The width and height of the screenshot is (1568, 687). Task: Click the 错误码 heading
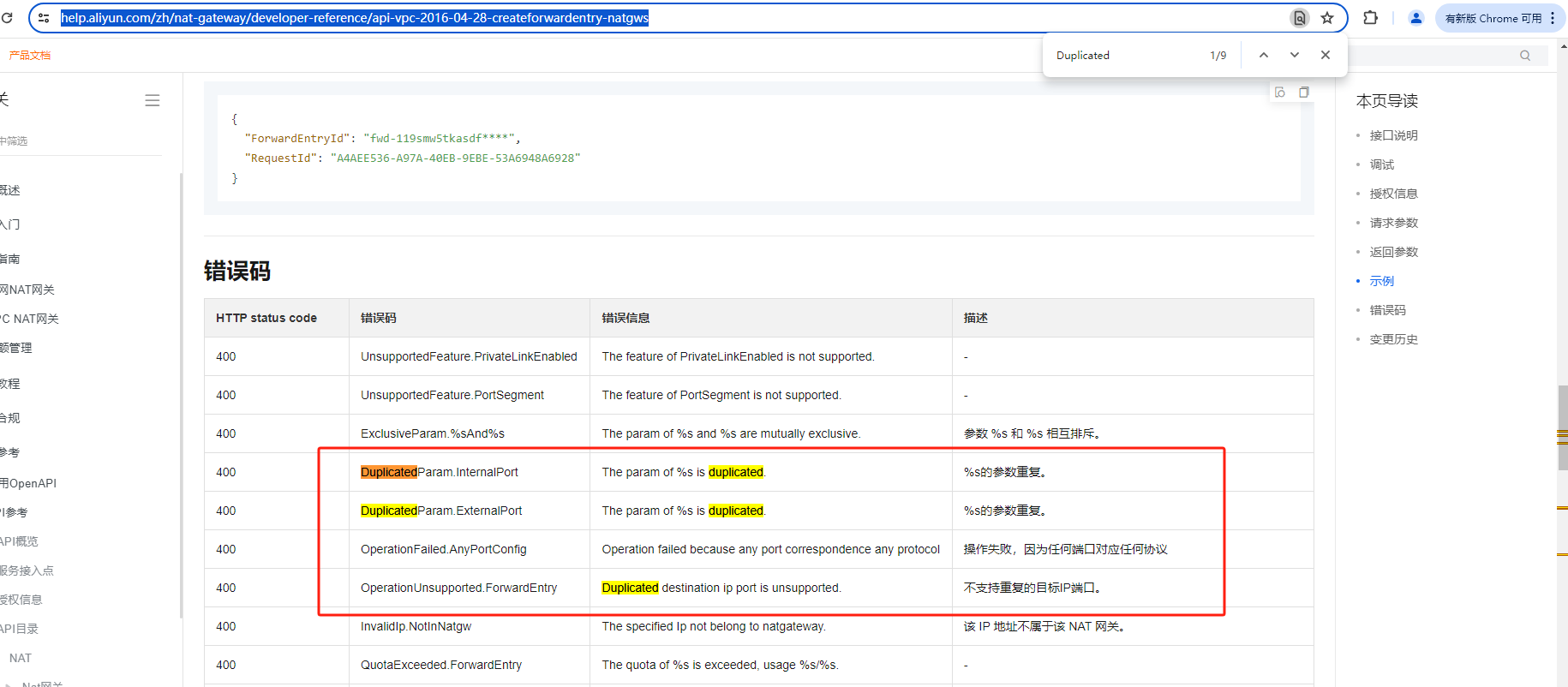237,272
